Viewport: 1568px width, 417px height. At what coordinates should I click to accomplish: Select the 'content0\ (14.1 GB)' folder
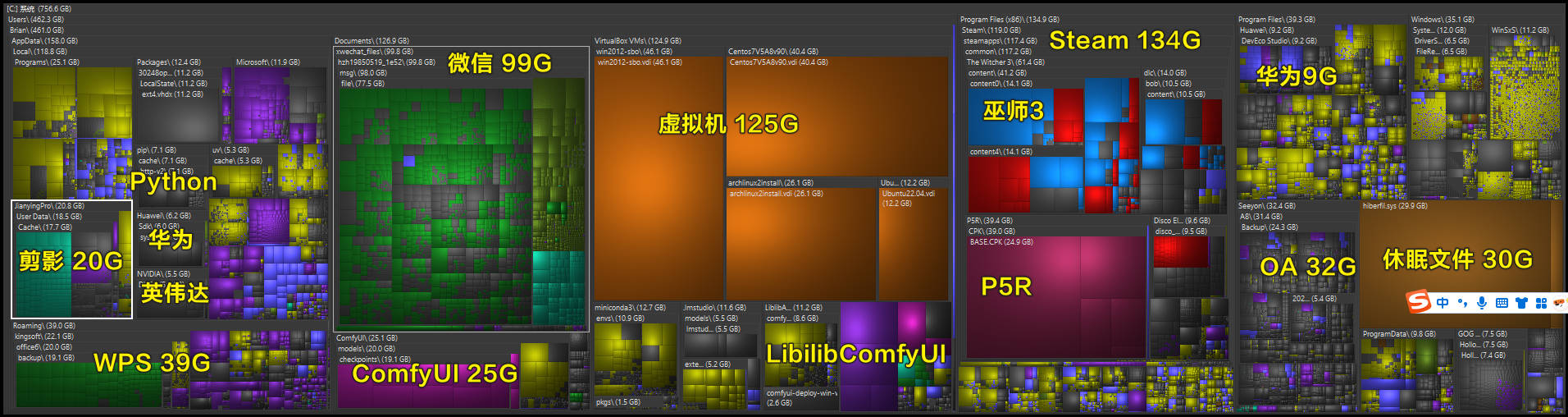pyautogui.click(x=1001, y=84)
